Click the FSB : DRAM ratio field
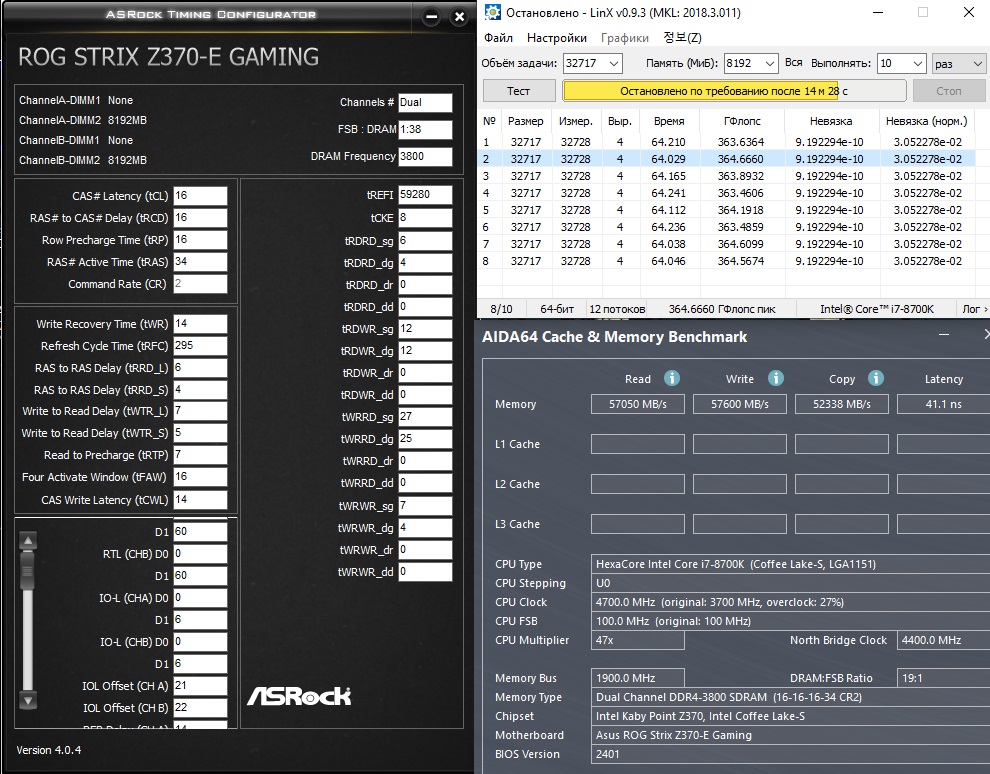The width and height of the screenshot is (990, 774). point(425,129)
